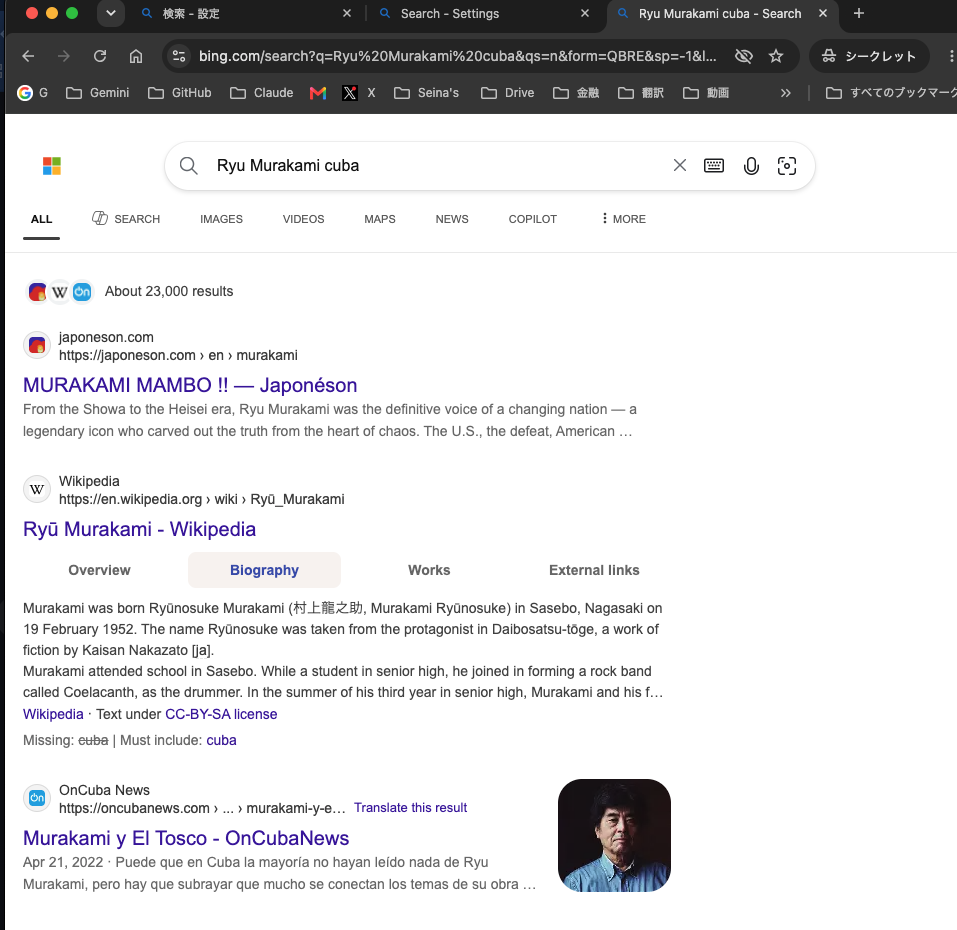Screen dimensions: 957x930
Task: Switch to the Search - Settings tab
Action: tap(483, 13)
